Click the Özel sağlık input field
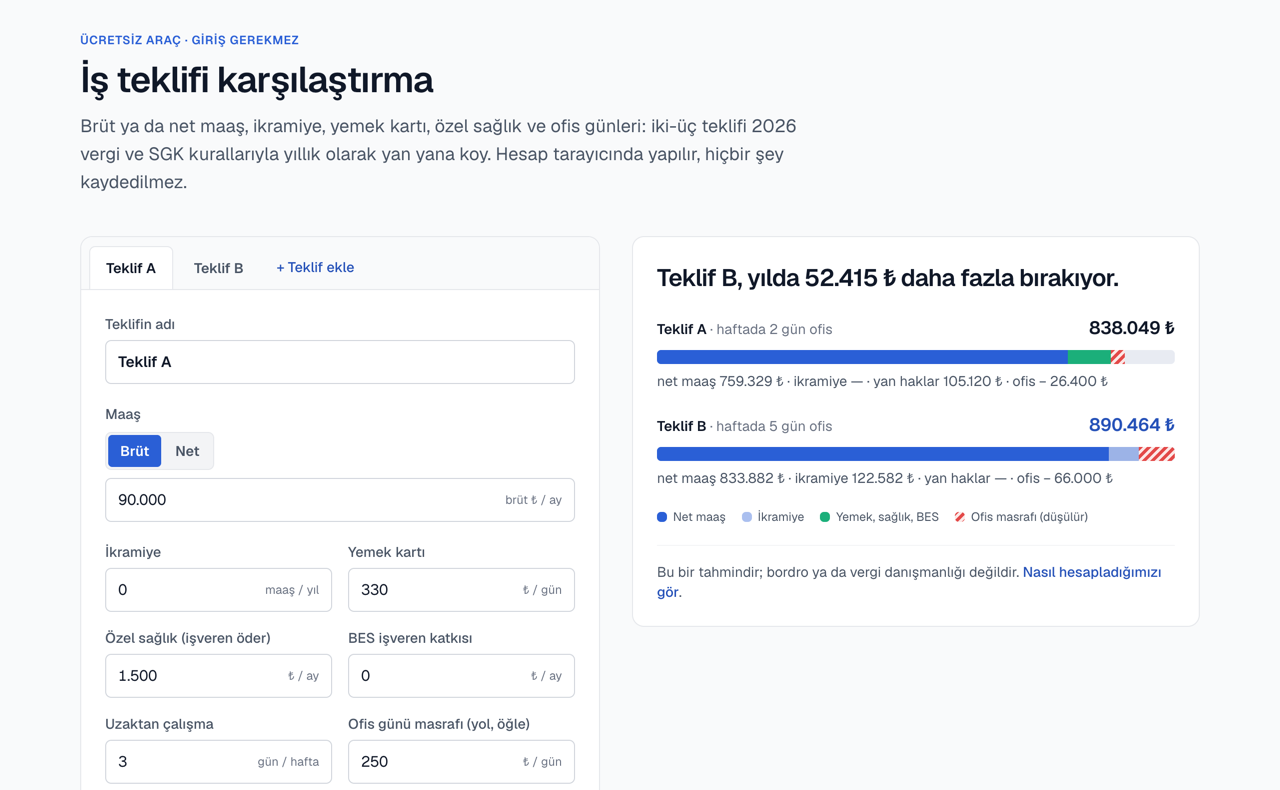This screenshot has width=1280, height=790. (x=218, y=676)
